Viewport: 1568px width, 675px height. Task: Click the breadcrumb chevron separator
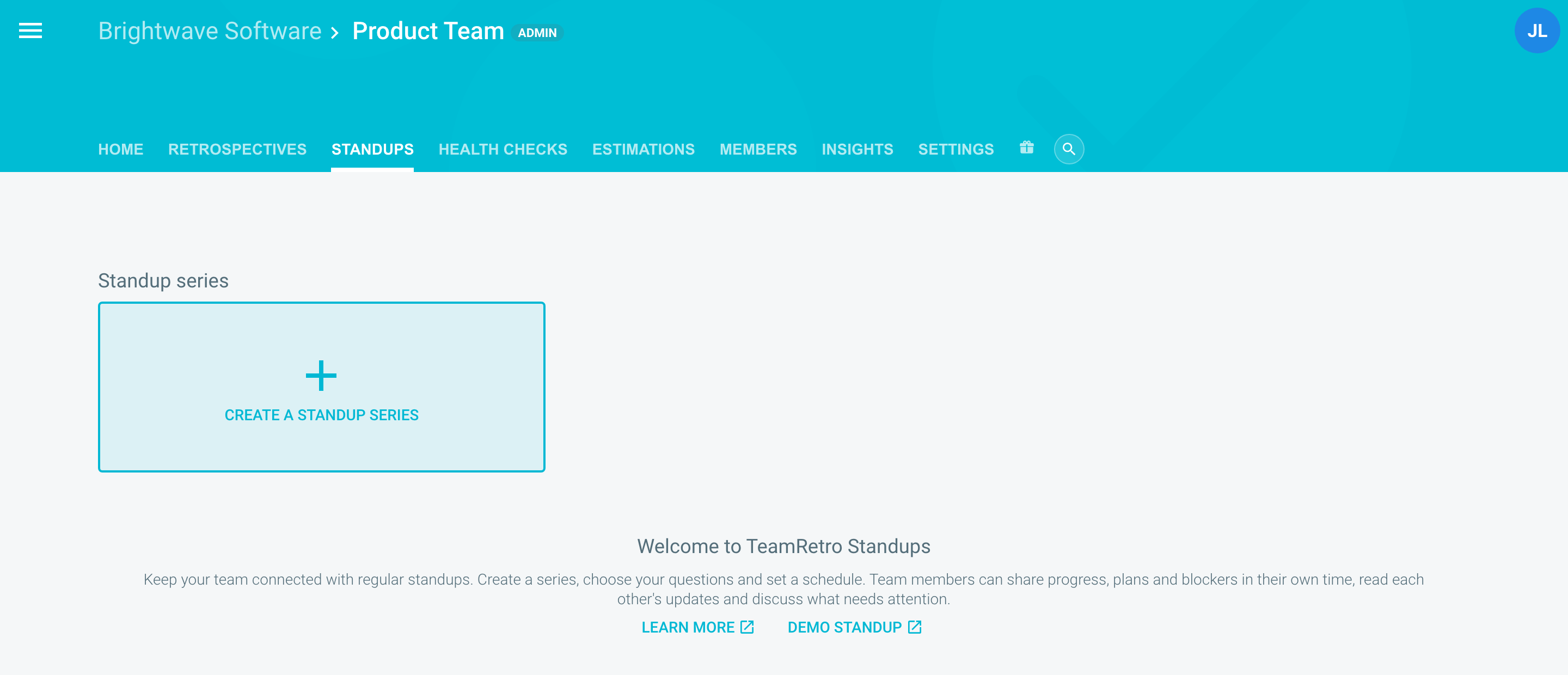pos(335,33)
